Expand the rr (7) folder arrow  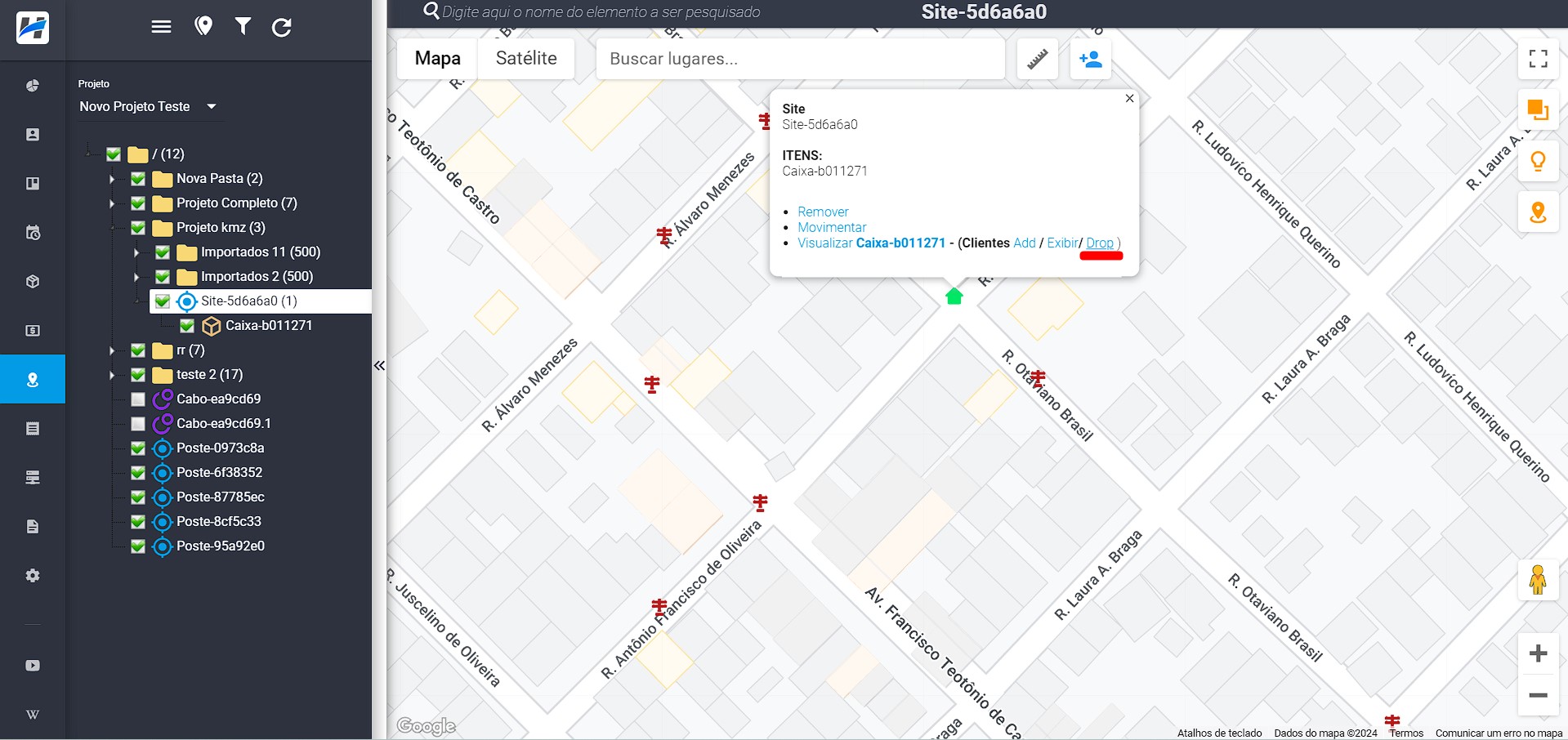112,350
